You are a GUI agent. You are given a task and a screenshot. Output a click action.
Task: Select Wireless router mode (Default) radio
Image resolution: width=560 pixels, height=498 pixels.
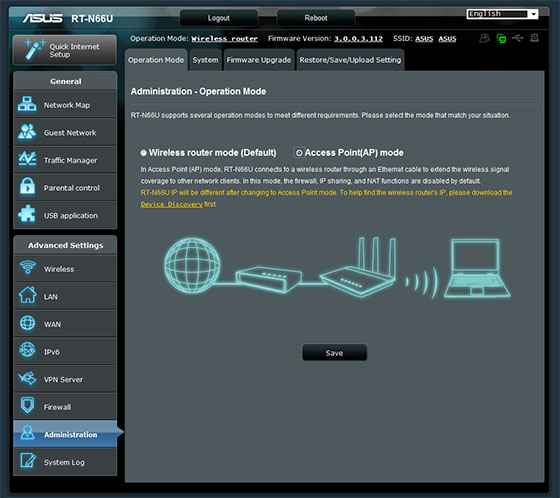click(144, 153)
